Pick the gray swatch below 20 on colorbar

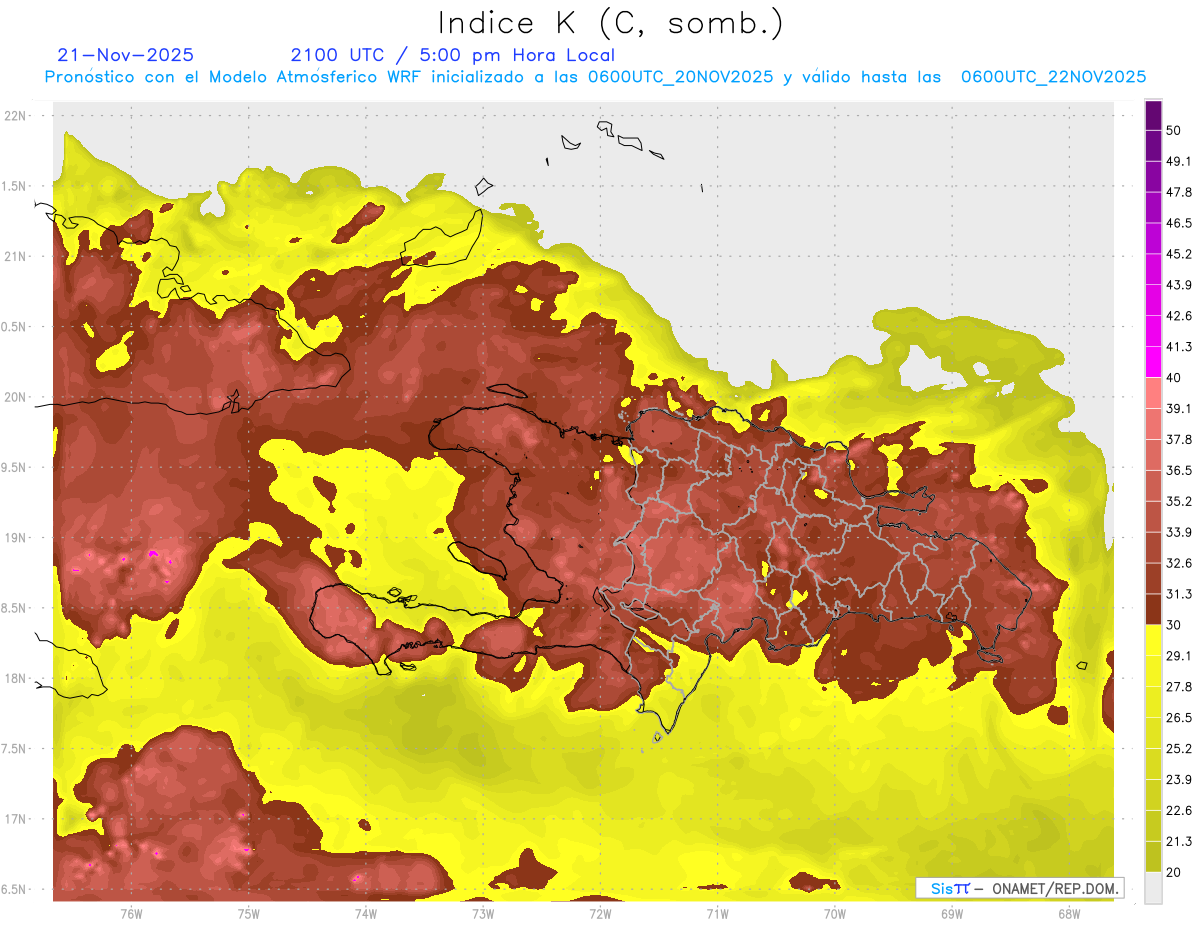(x=1153, y=888)
